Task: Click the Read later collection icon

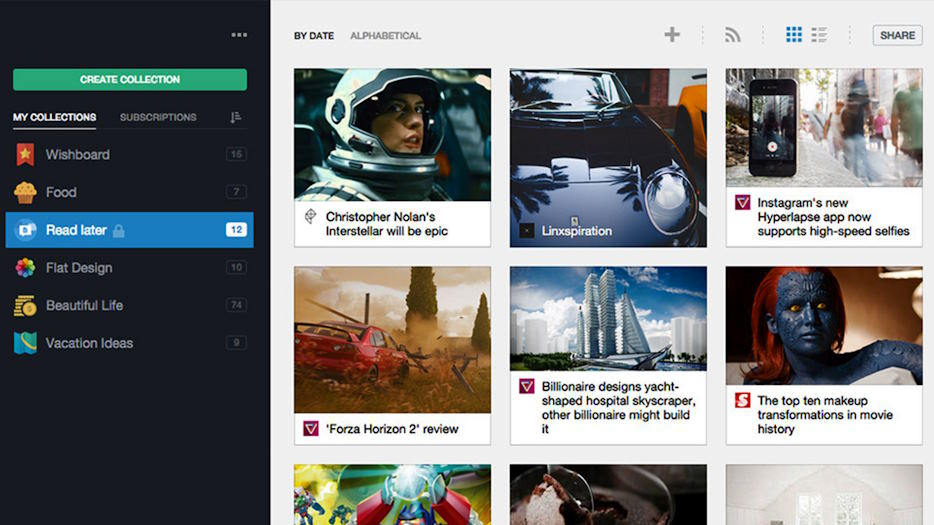Action: pos(26,230)
